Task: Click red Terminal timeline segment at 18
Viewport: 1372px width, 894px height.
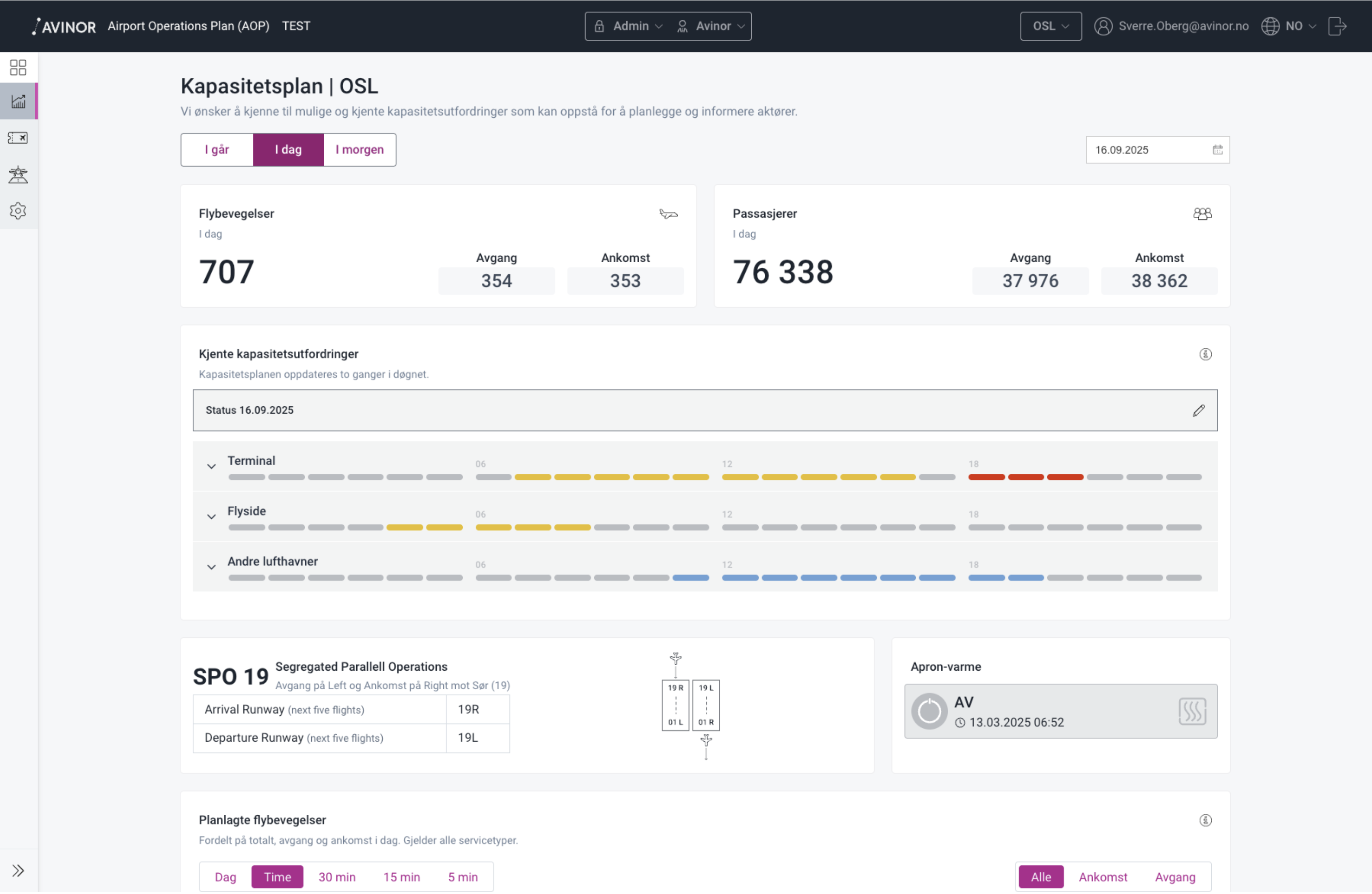Action: 986,477
